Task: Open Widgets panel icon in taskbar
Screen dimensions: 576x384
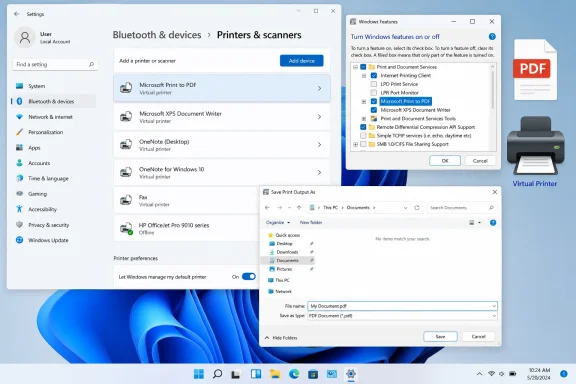Action: [256, 374]
